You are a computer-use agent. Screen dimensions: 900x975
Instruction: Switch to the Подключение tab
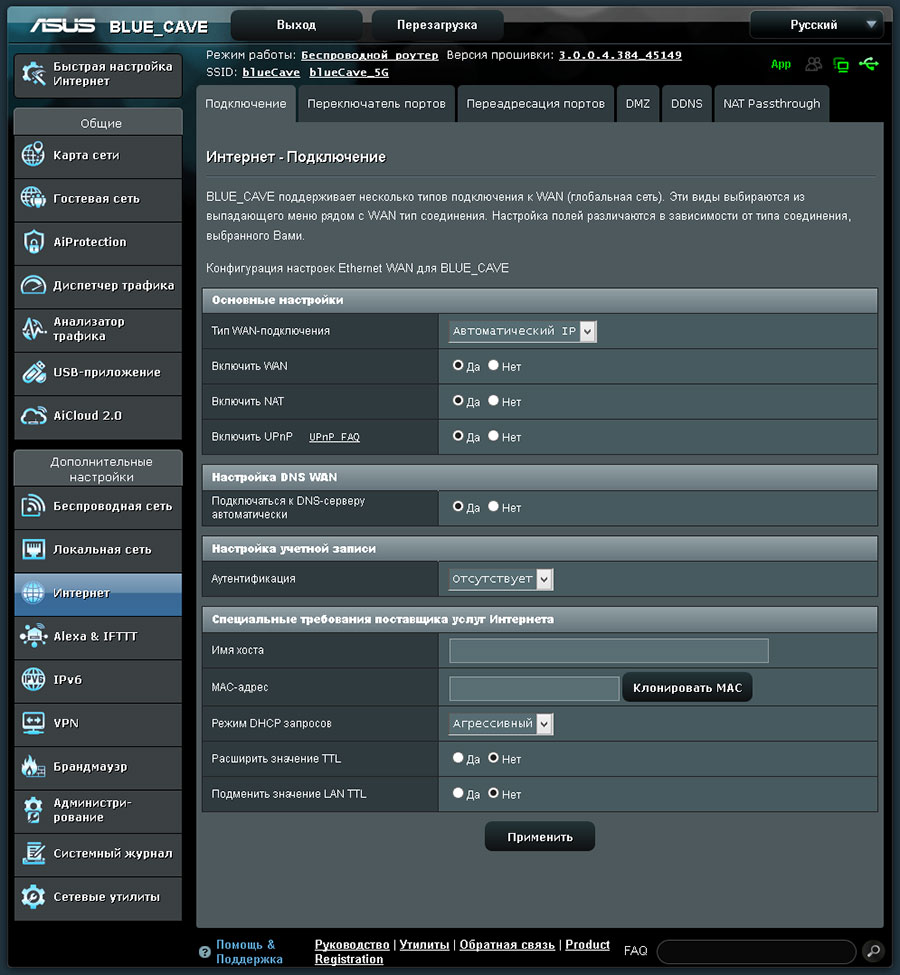(246, 104)
